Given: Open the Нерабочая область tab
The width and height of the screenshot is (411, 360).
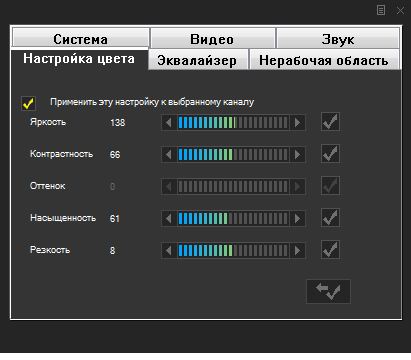Looking at the screenshot, I should [324, 59].
